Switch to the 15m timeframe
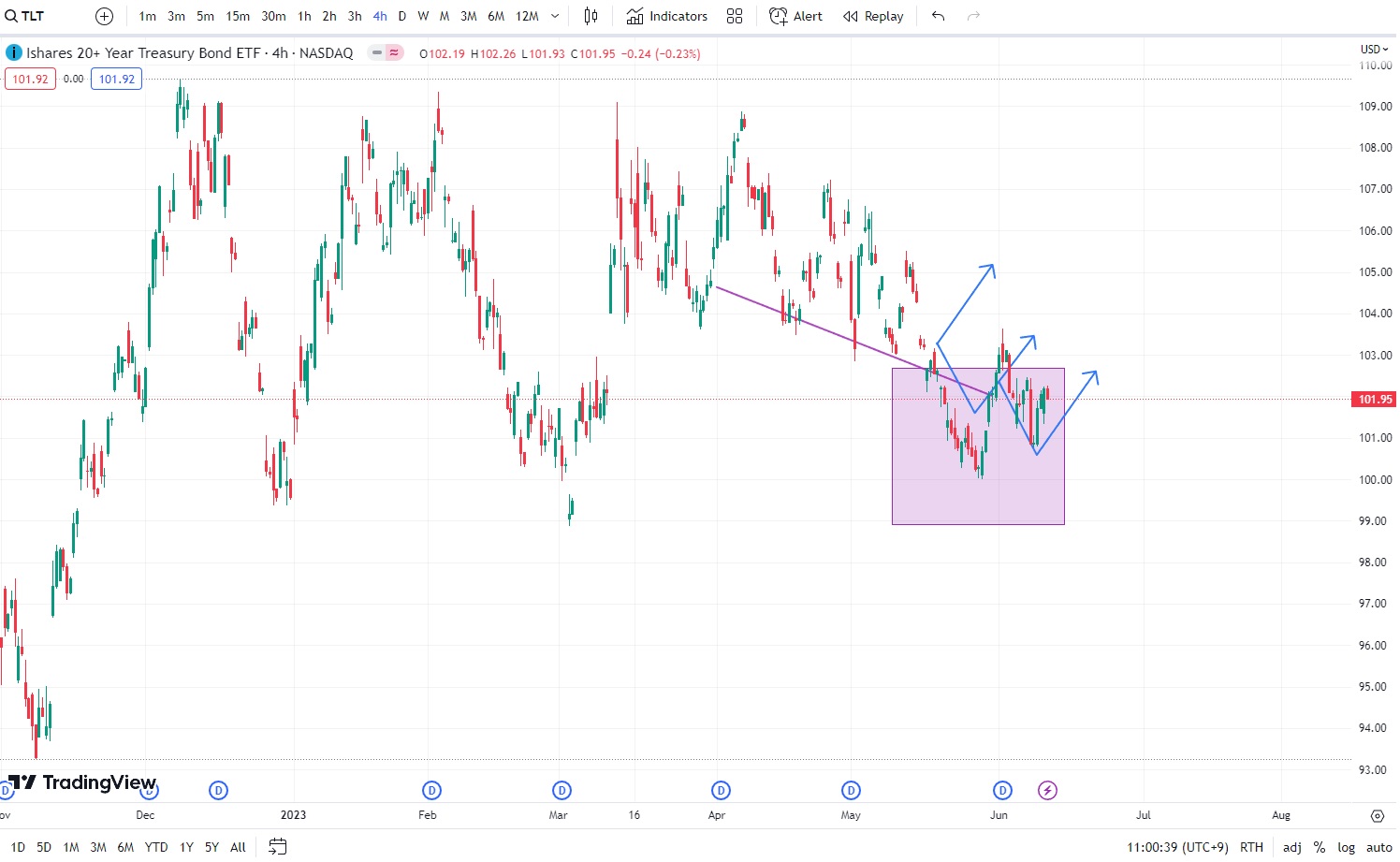This screenshot has height=862, width=1400. coord(238,16)
